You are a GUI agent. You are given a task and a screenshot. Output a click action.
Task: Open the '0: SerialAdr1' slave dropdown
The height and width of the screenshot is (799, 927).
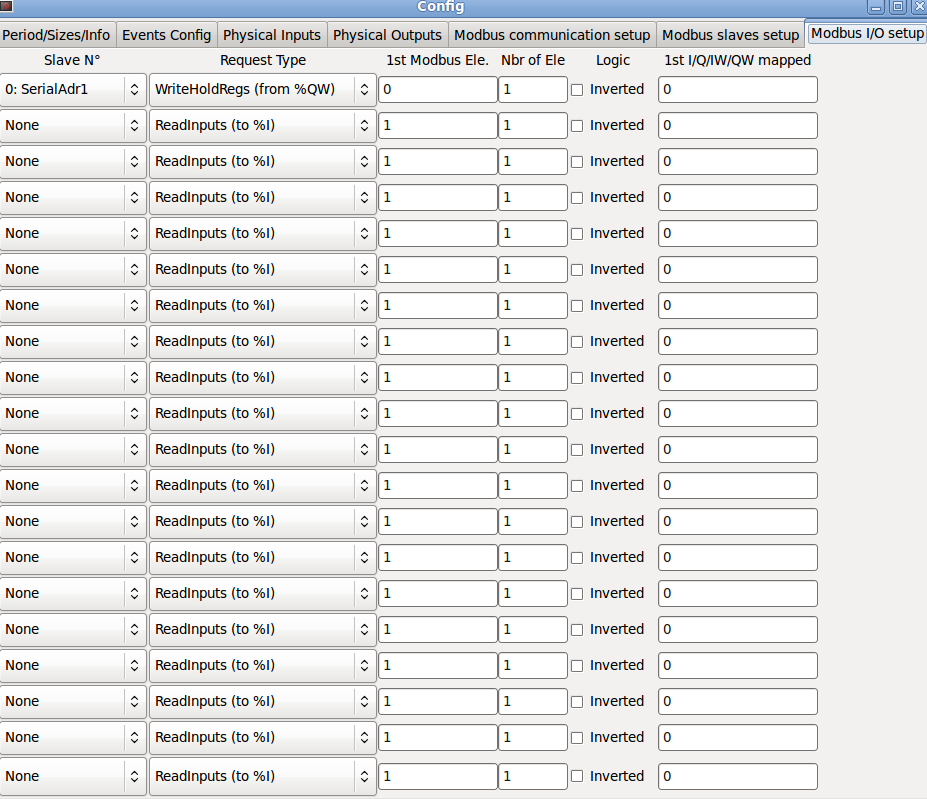pyautogui.click(x=73, y=90)
